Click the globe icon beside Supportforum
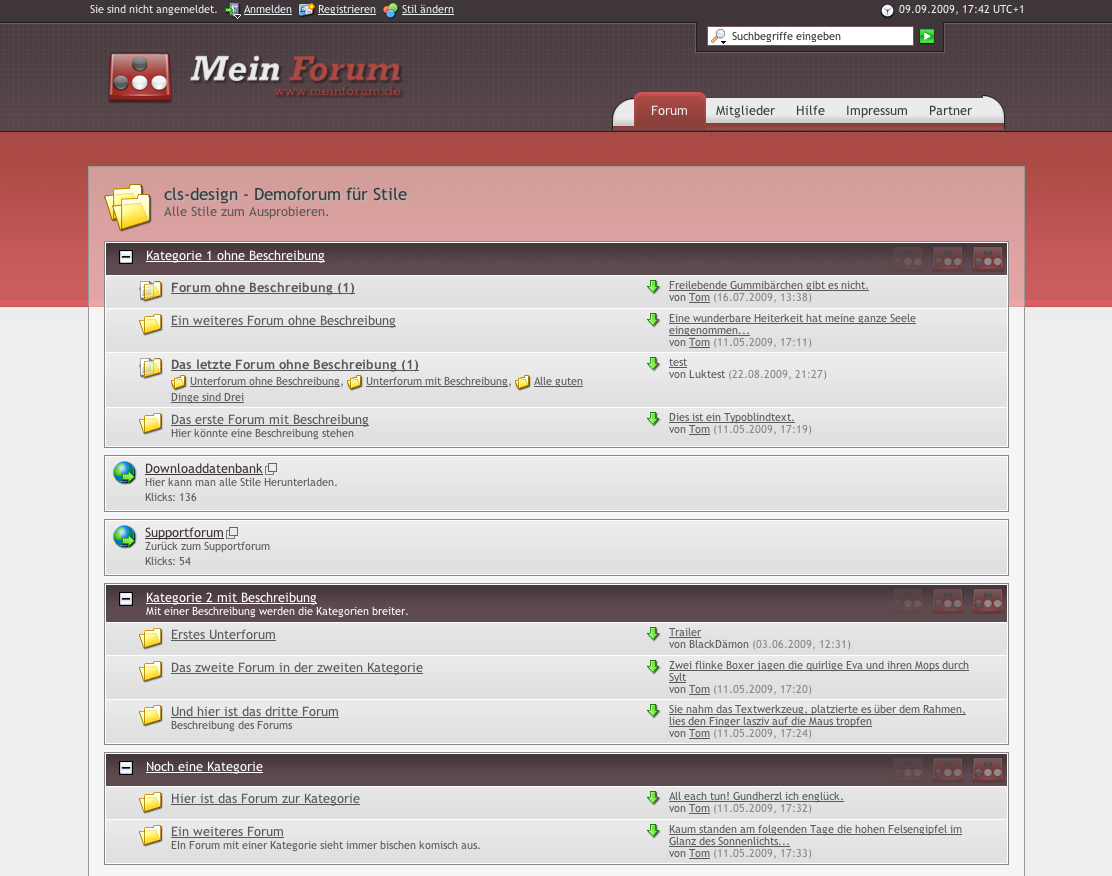Viewport: 1112px width, 876px height. [124, 537]
